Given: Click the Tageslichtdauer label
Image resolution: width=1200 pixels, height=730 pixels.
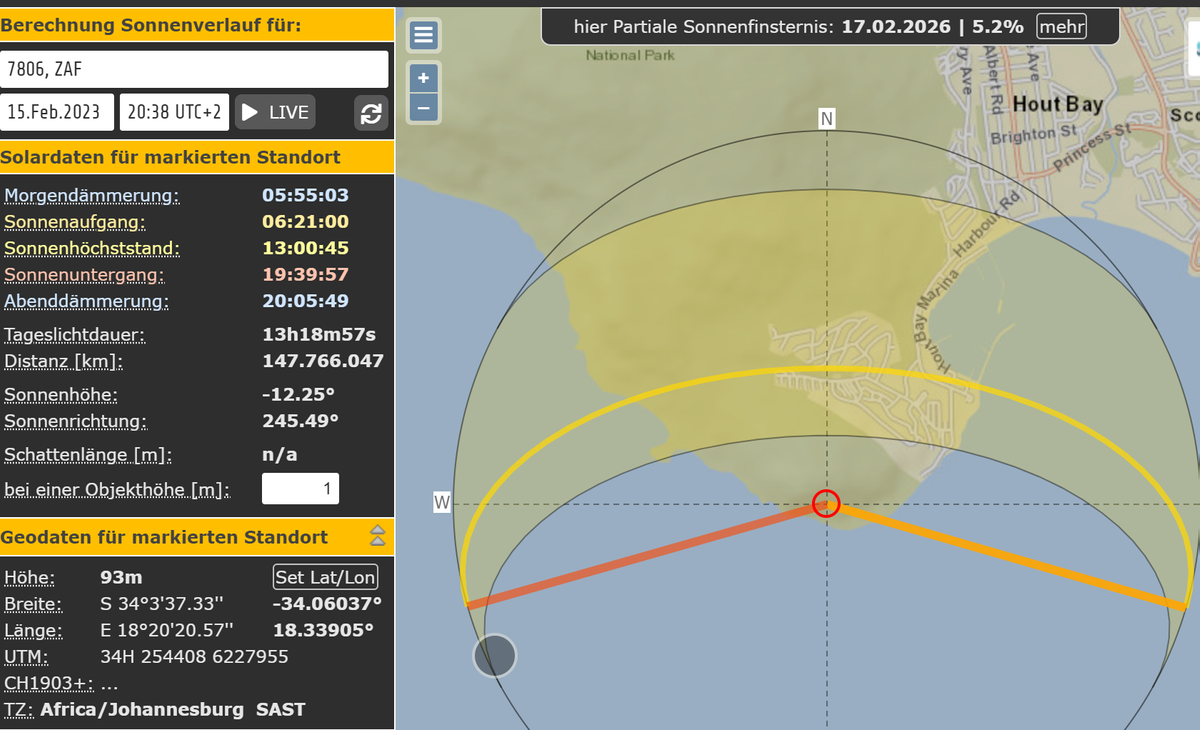Looking at the screenshot, I should coord(75,334).
